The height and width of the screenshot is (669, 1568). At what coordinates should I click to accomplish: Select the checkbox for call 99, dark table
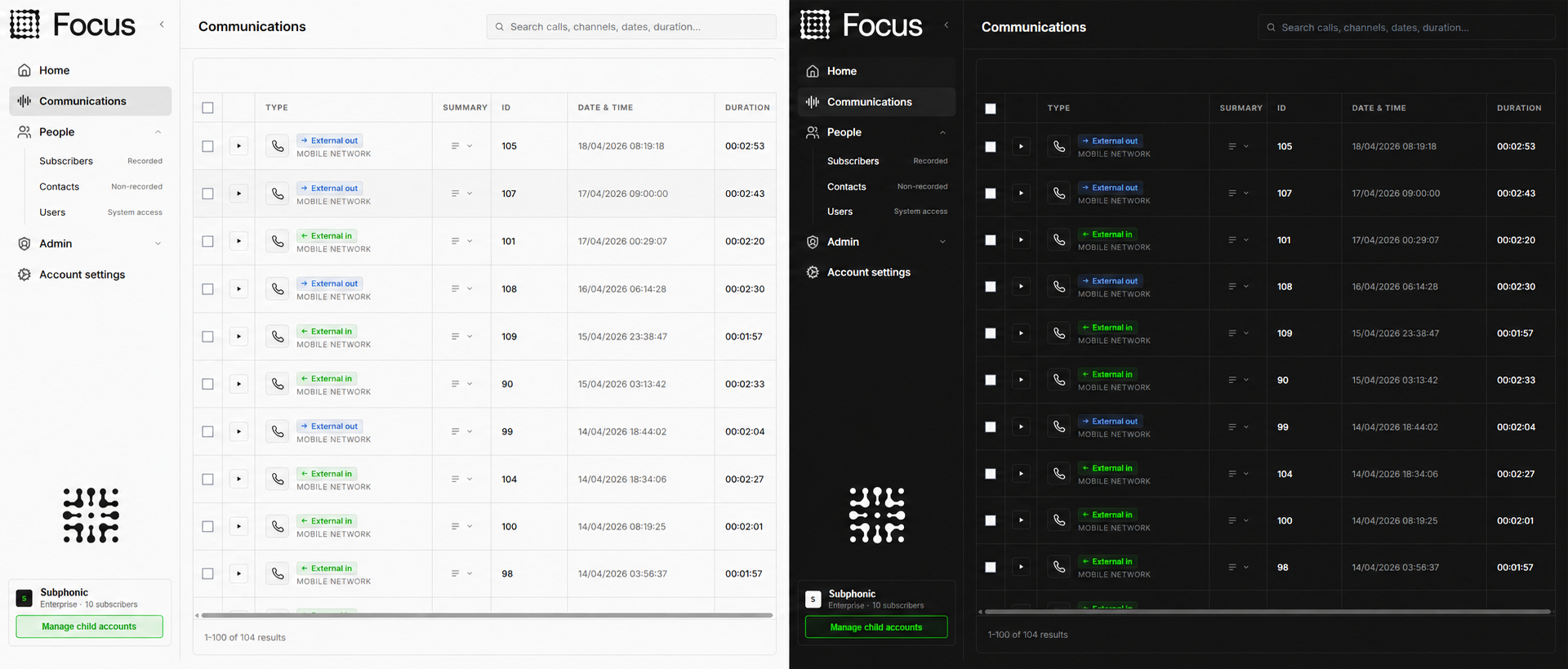pos(991,426)
